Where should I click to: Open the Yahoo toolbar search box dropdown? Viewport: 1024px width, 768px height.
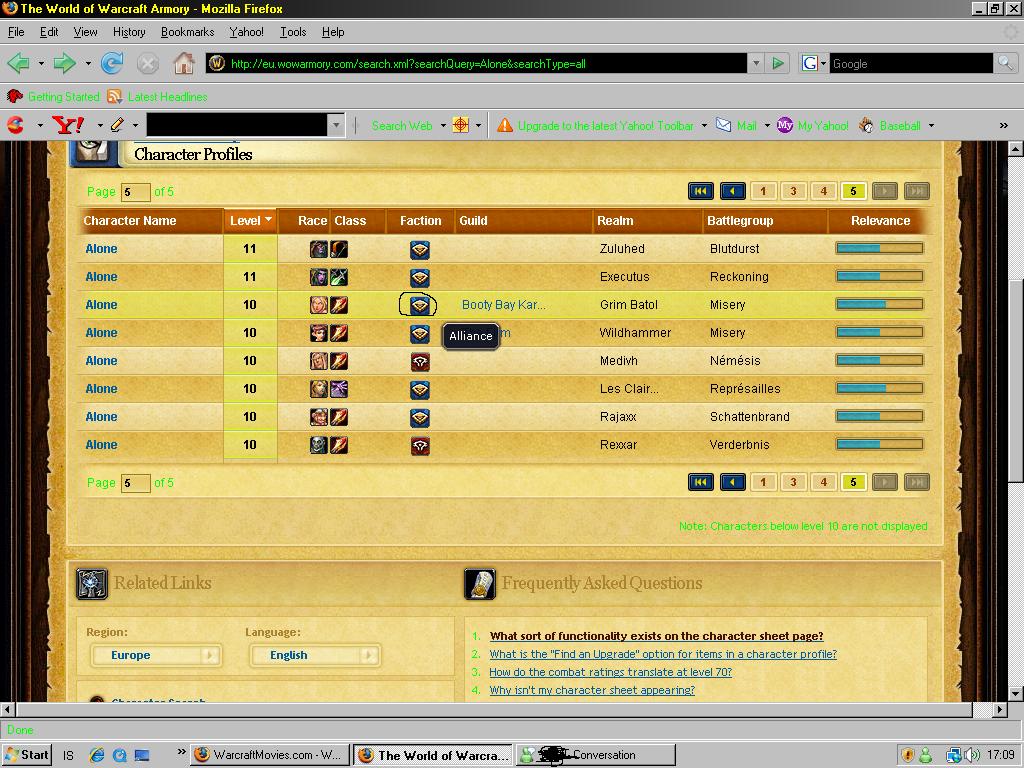click(336, 125)
